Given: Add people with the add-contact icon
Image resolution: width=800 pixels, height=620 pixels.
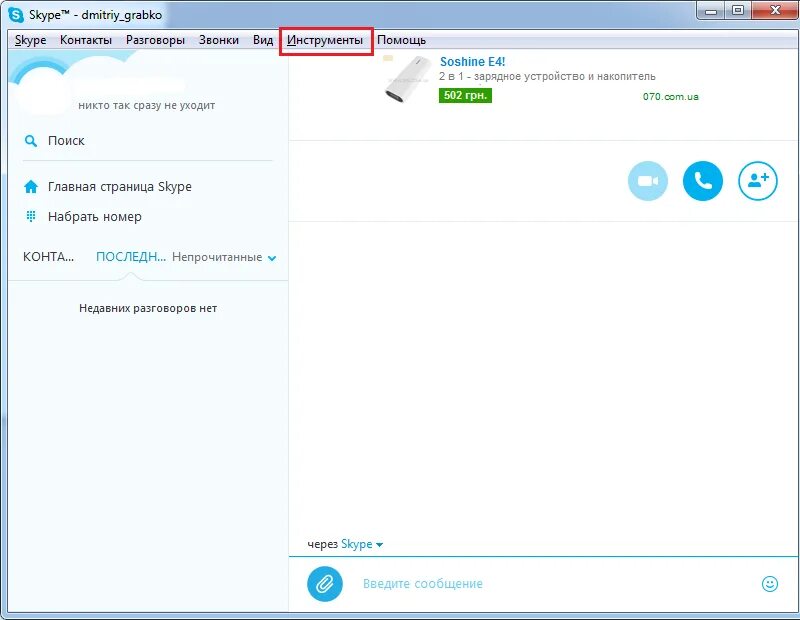Looking at the screenshot, I should coord(758,181).
